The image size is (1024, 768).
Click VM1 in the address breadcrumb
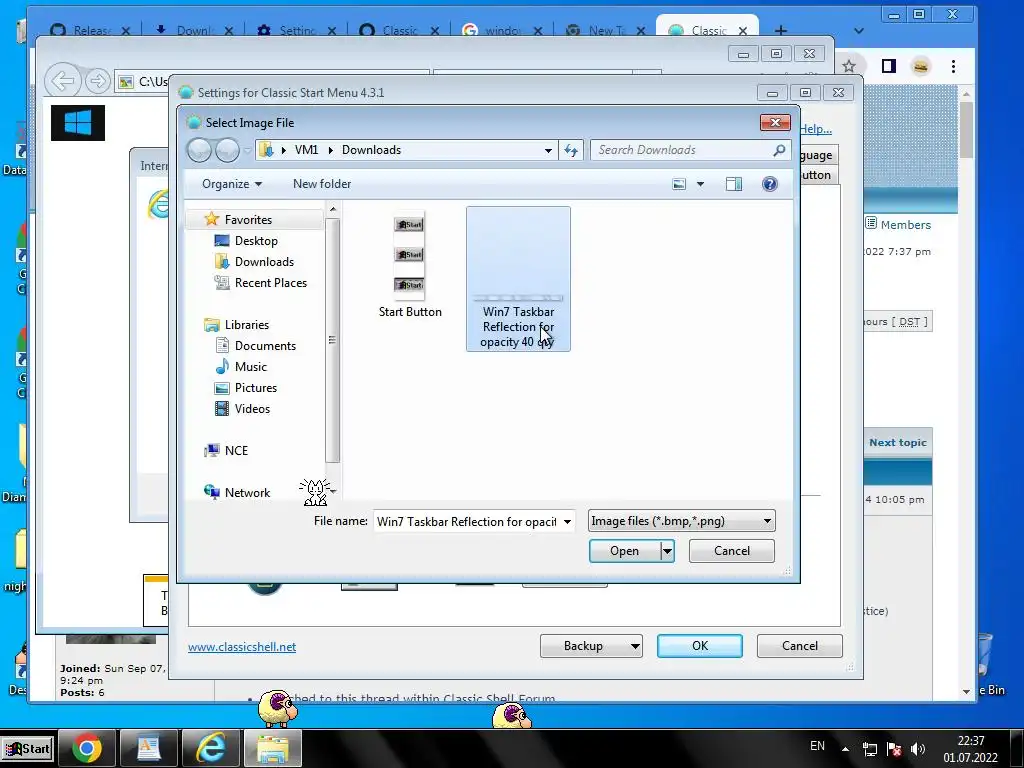pos(306,150)
